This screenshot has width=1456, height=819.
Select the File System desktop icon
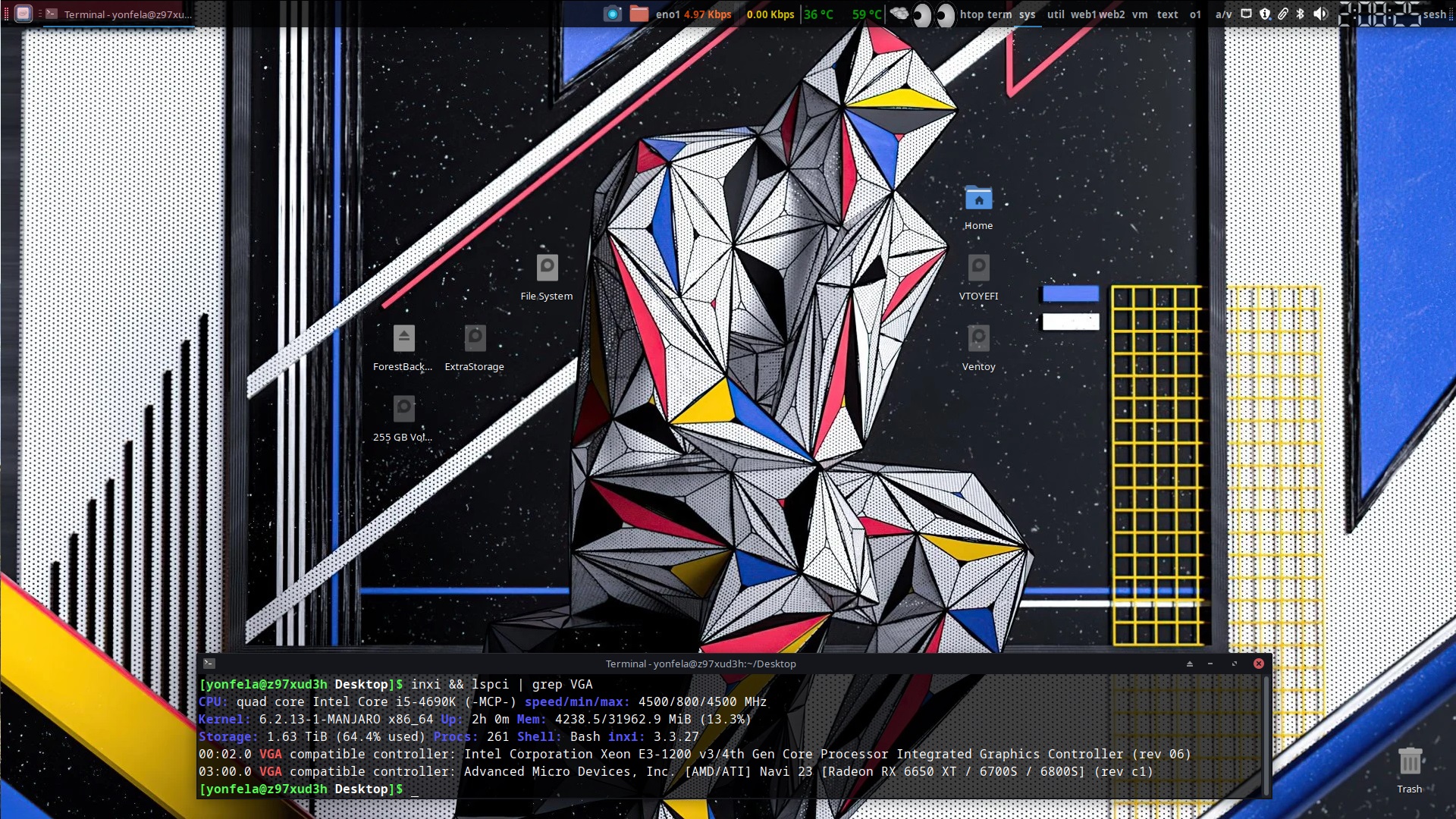click(x=547, y=278)
